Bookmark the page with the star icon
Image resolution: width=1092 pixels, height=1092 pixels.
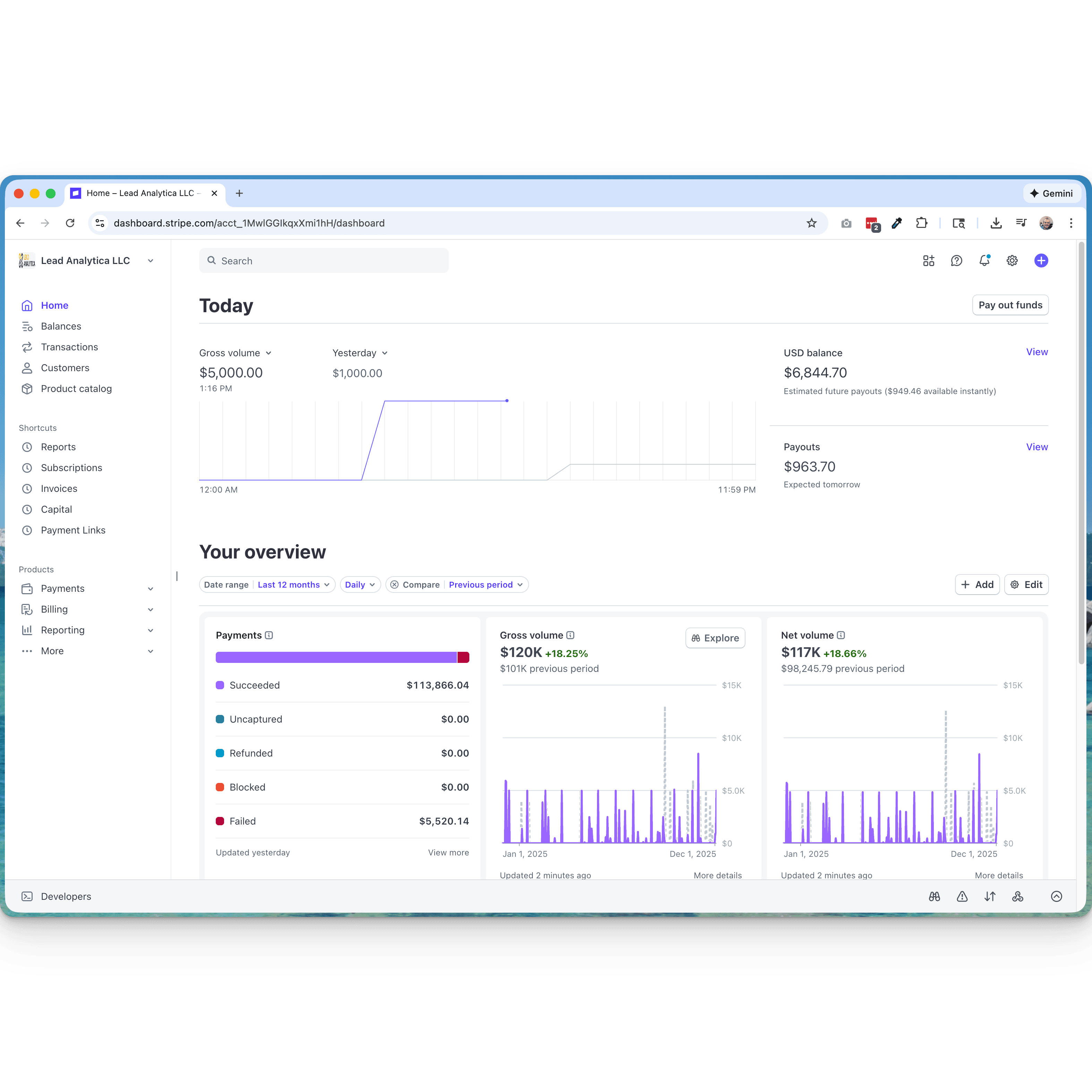pyautogui.click(x=812, y=223)
